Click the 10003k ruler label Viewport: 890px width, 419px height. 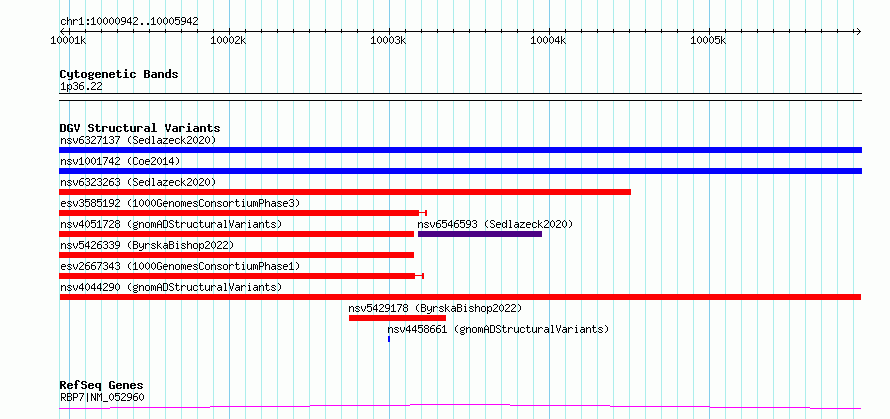point(388,41)
